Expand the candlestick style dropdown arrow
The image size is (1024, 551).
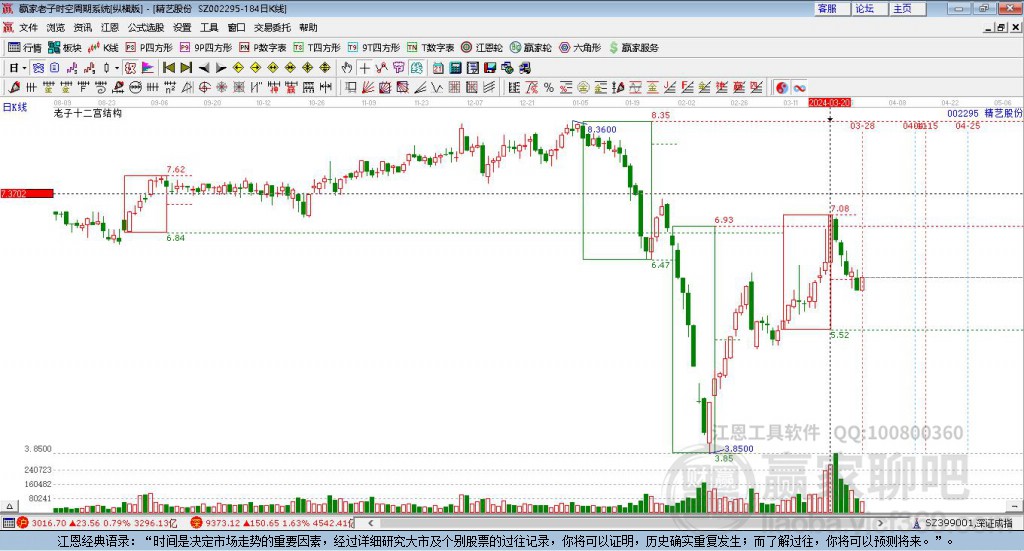(x=117, y=68)
